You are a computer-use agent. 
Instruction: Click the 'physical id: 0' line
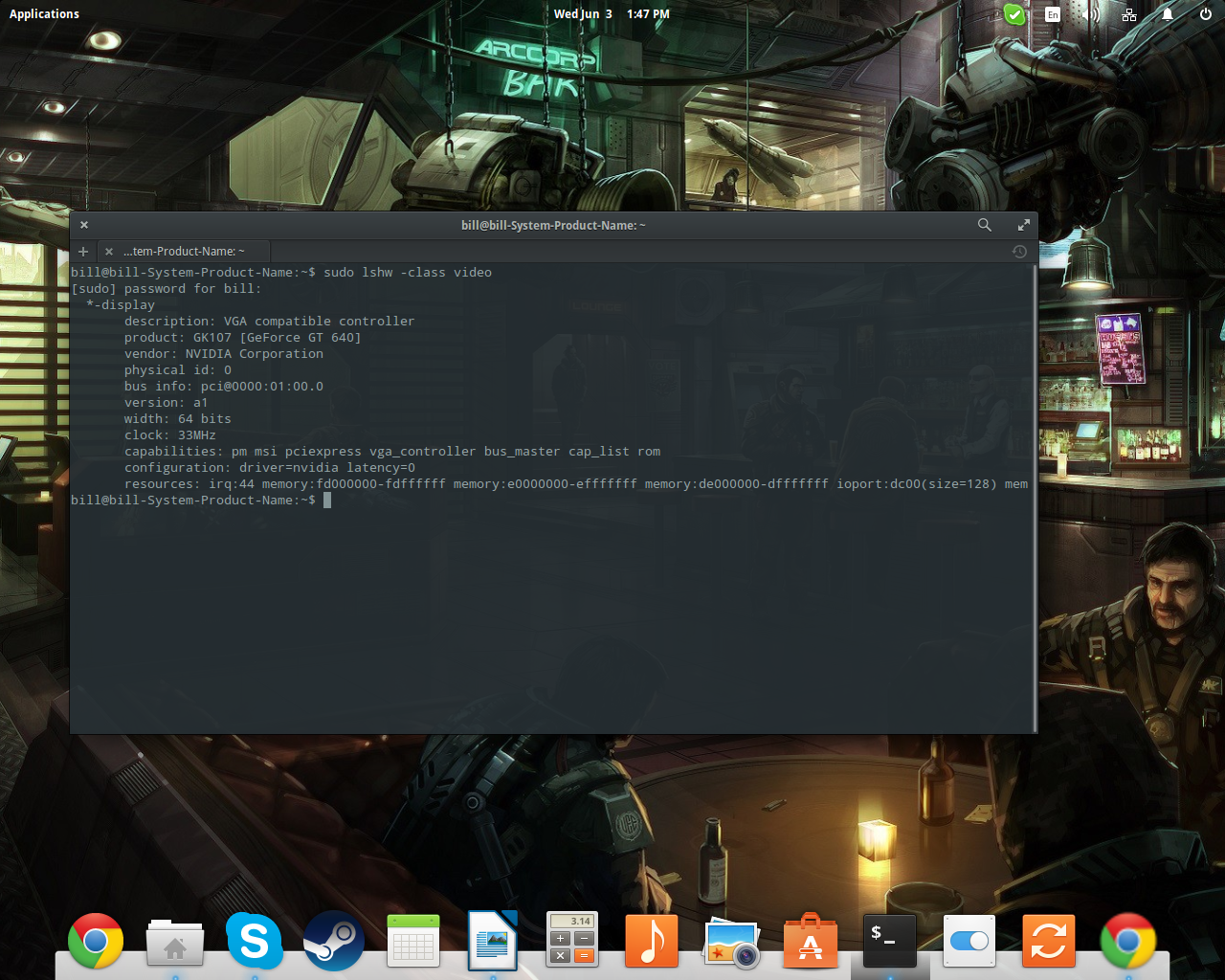[178, 370]
